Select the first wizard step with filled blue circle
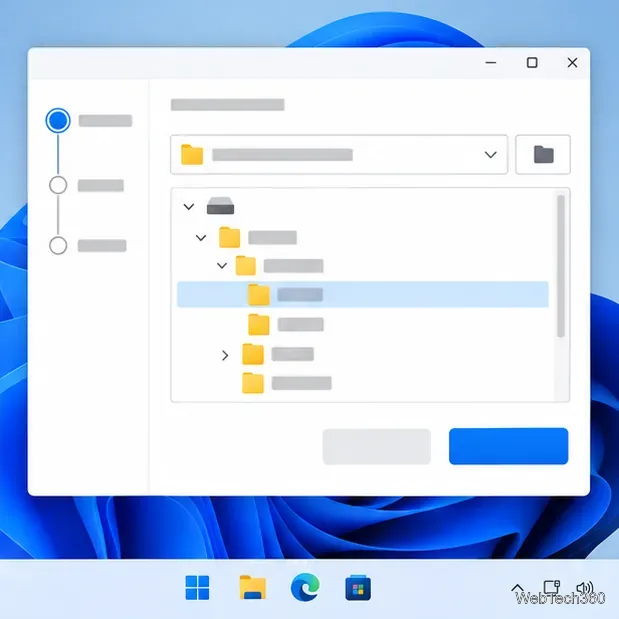 coord(58,120)
